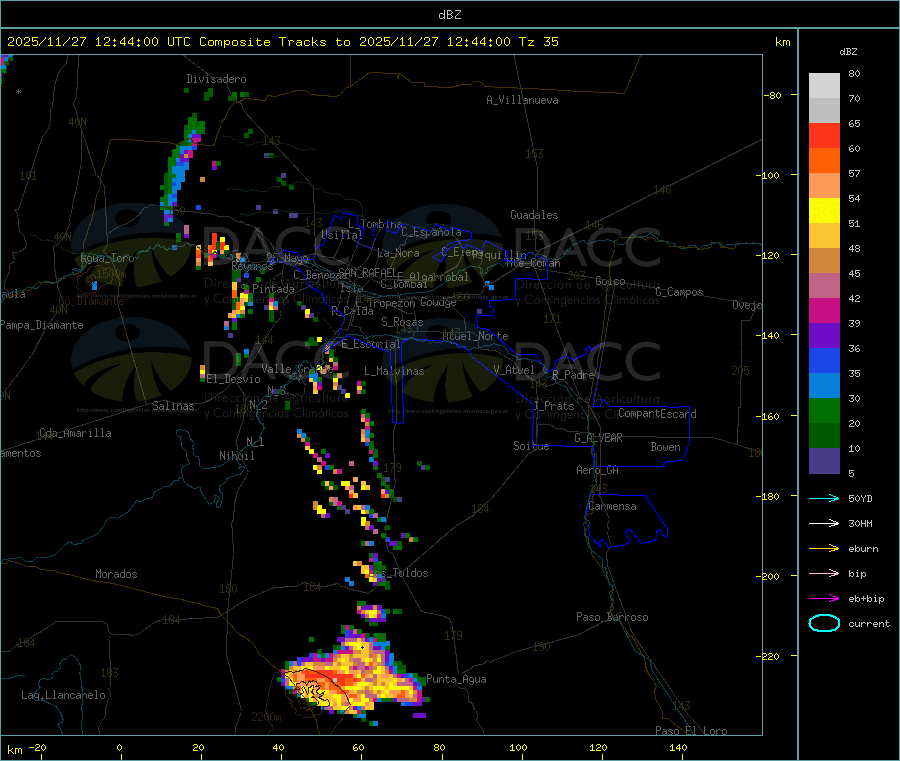Click the 'El_Desvio' map label

(x=233, y=379)
